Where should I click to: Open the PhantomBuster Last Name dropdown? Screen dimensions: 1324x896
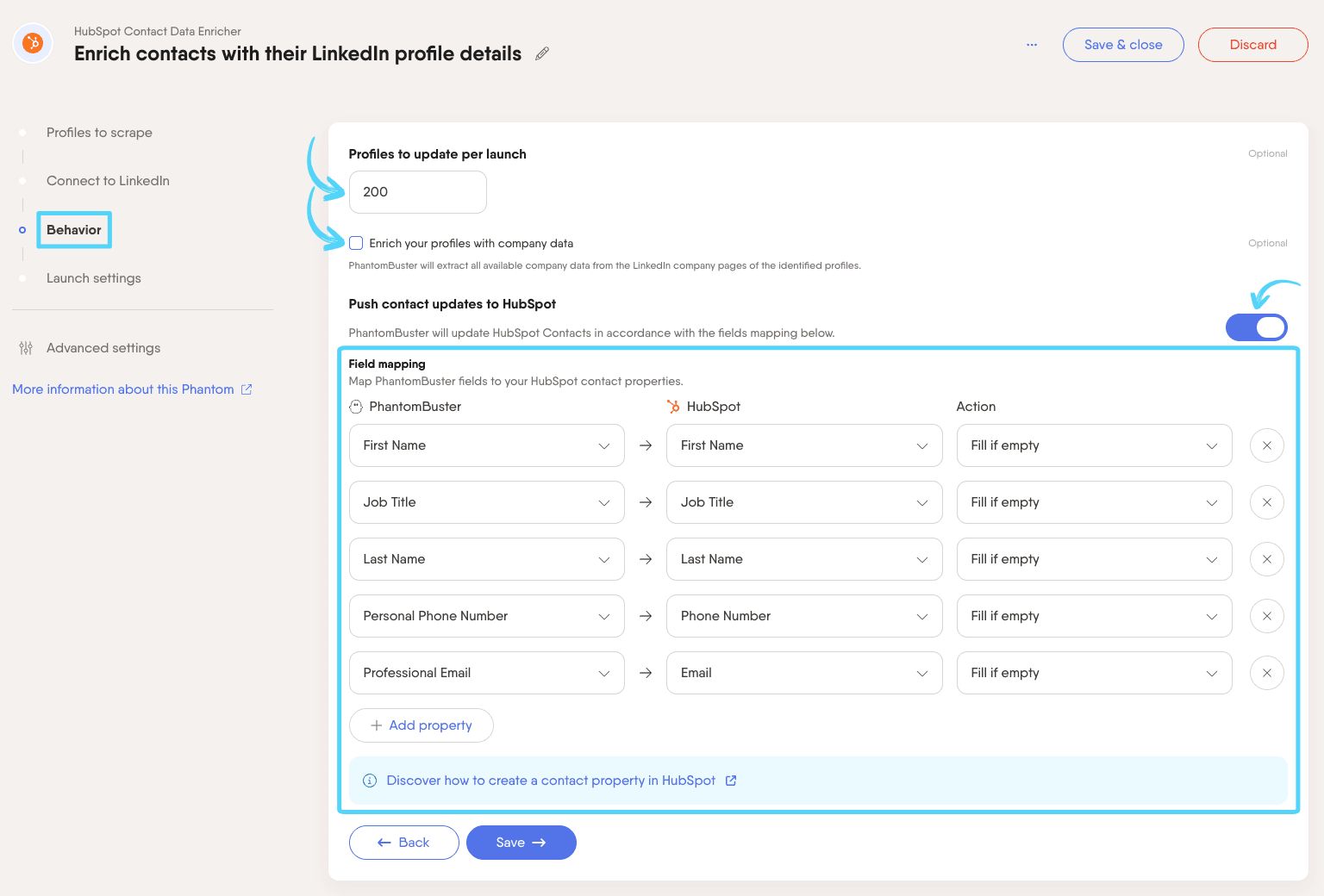[487, 559]
